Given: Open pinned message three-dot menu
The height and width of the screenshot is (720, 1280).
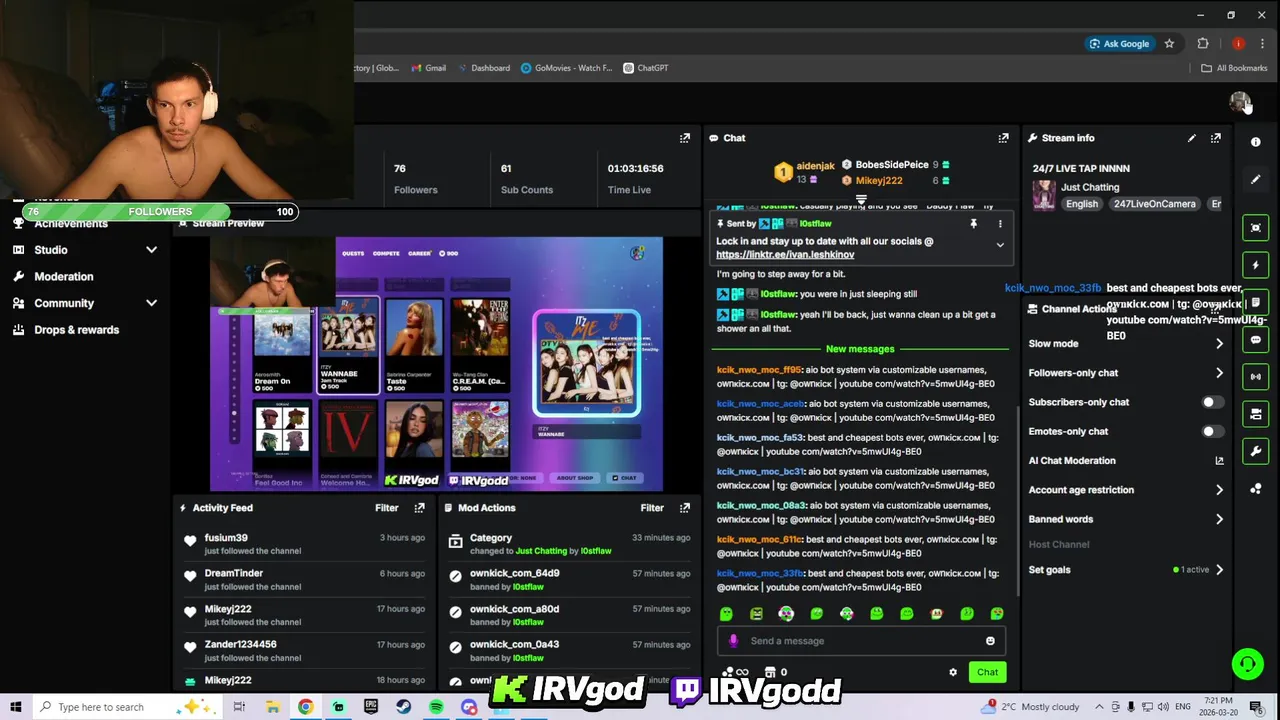Looking at the screenshot, I should point(1000,224).
